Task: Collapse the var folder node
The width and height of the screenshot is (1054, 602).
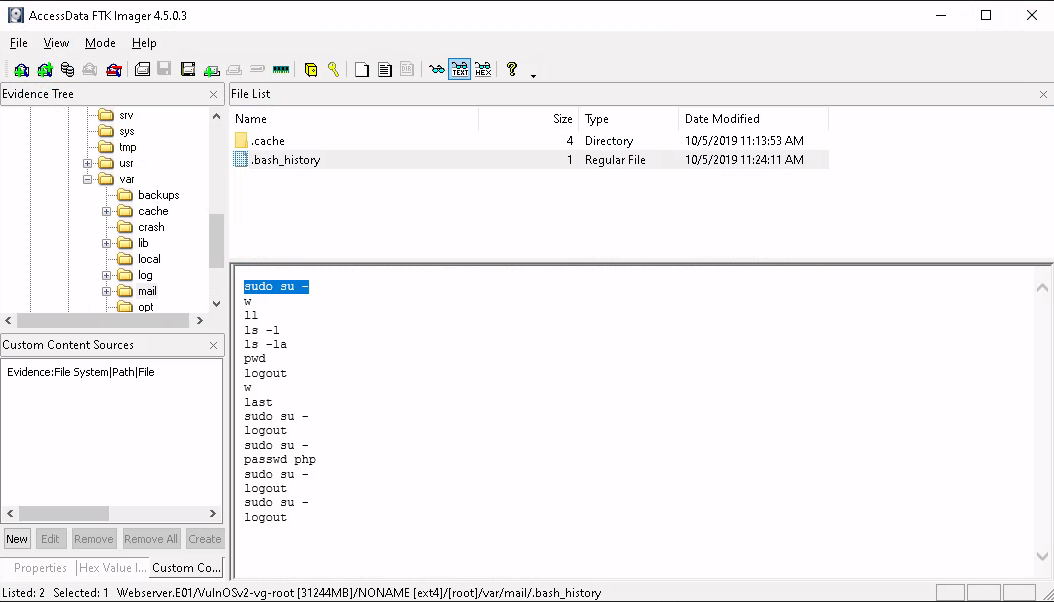Action: tap(87, 179)
